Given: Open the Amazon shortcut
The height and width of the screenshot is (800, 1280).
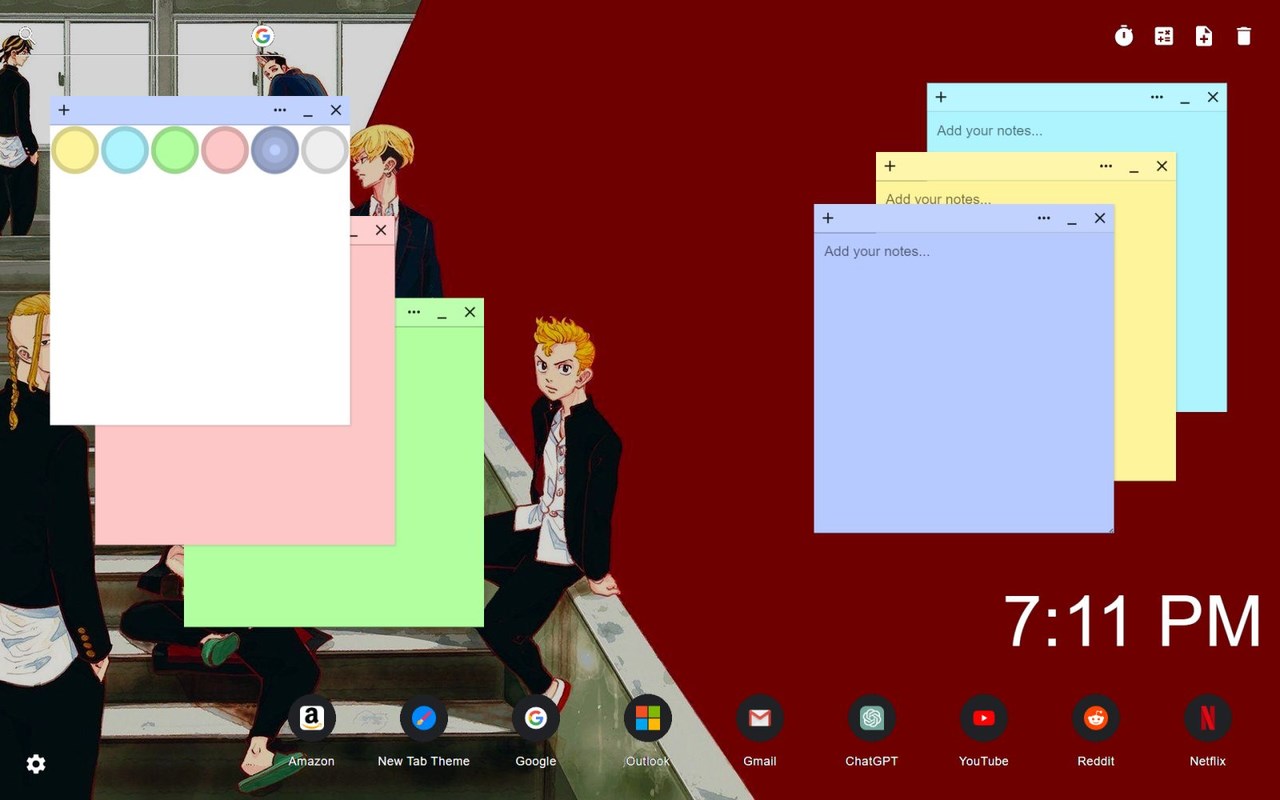Looking at the screenshot, I should coord(312,718).
